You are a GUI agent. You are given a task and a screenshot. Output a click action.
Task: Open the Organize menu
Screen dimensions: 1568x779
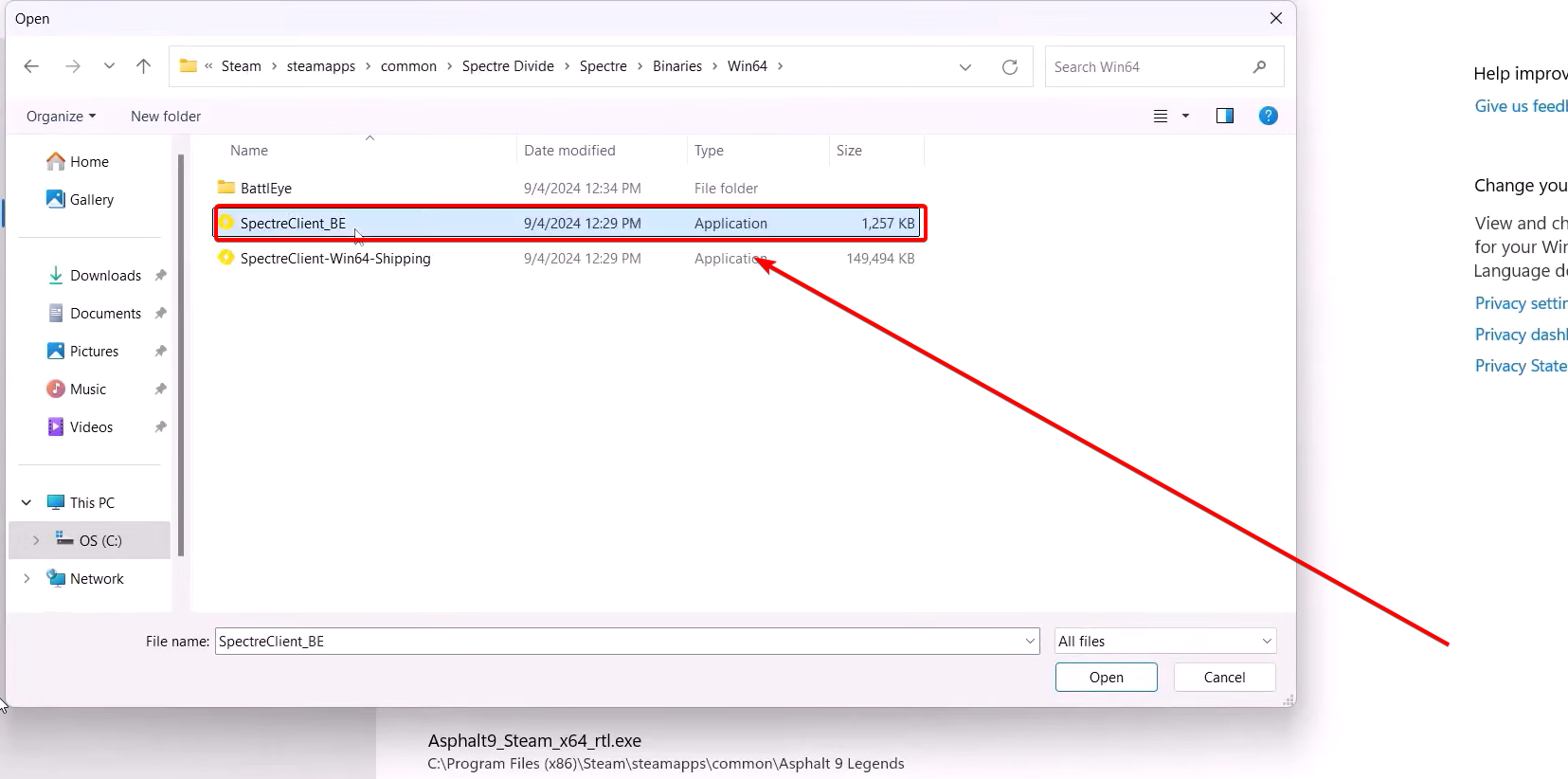point(61,117)
